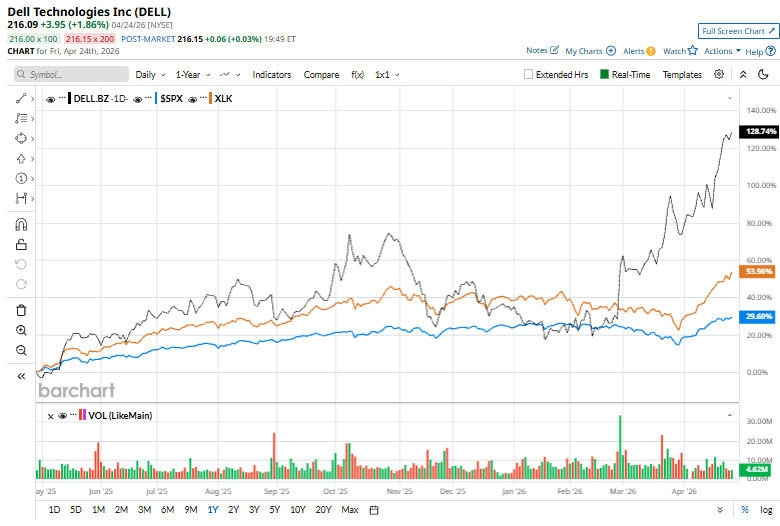This screenshot has height=526, width=780.
Task: Open Notes editor
Action: coord(542,50)
